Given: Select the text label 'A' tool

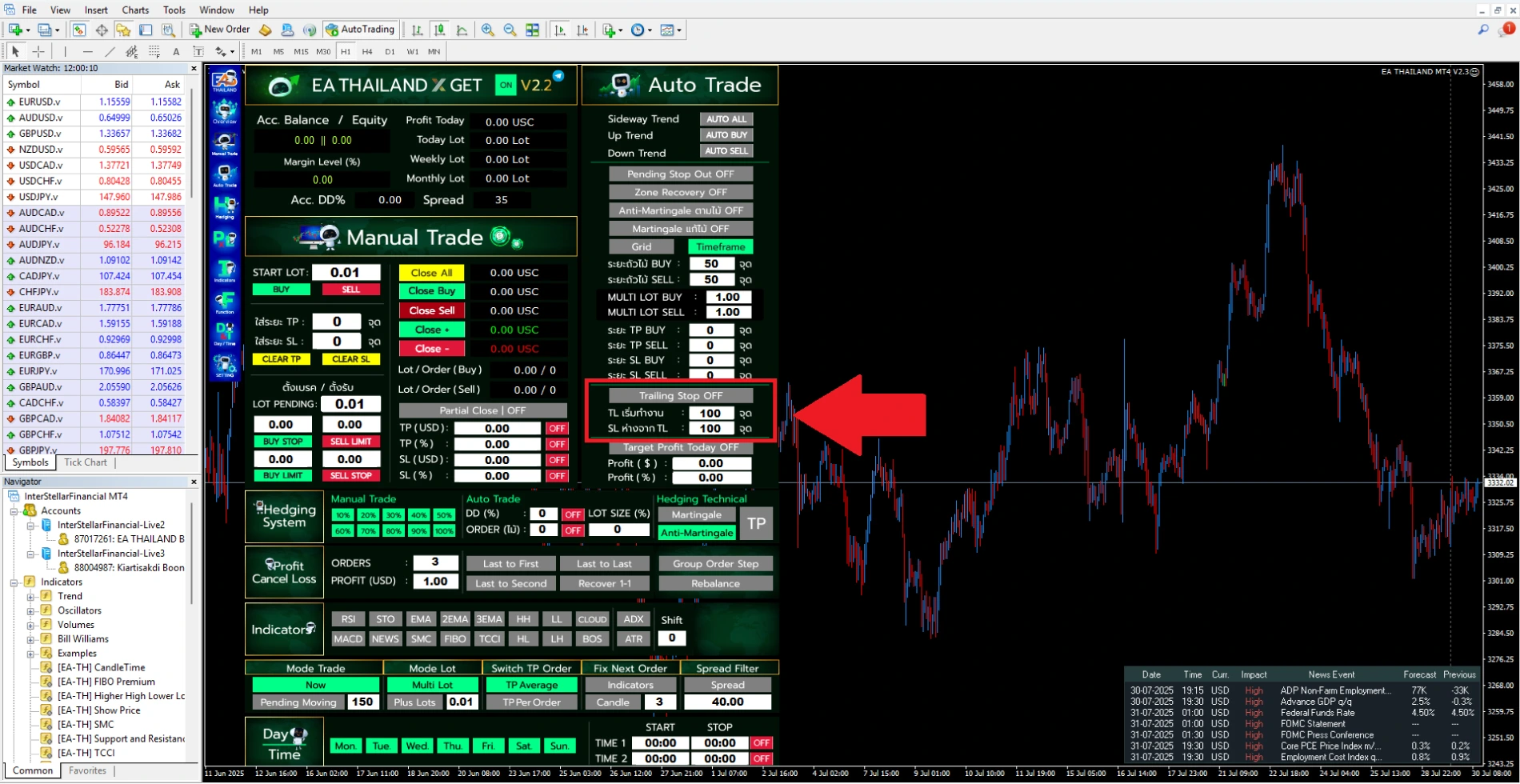Looking at the screenshot, I should point(176,52).
